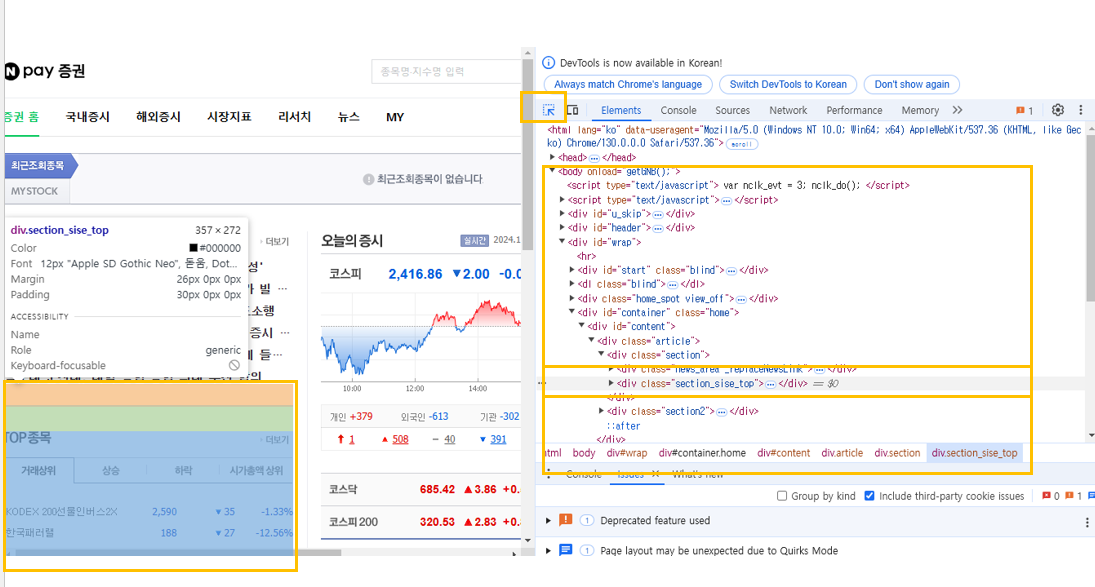The height and width of the screenshot is (587, 1095).
Task: Open 뉴스 menu on the page
Action: pos(348,117)
